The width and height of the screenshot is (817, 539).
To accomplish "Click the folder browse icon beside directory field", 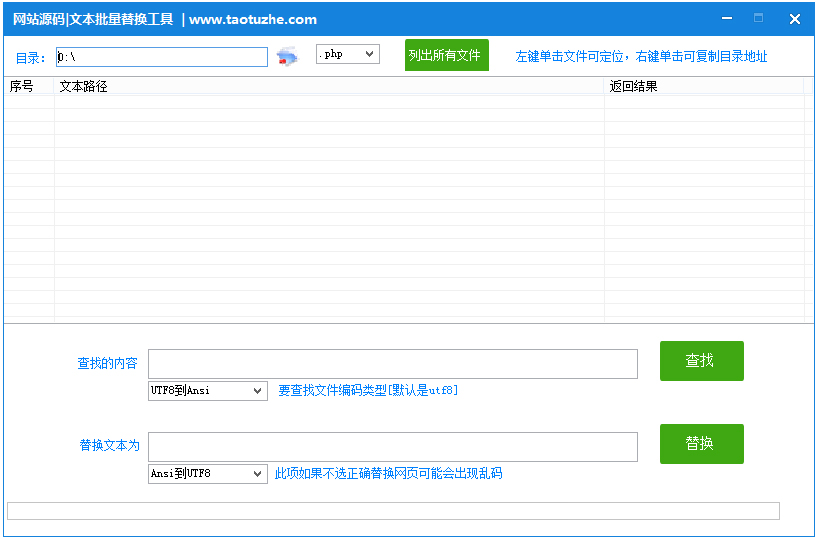I will [x=288, y=56].
